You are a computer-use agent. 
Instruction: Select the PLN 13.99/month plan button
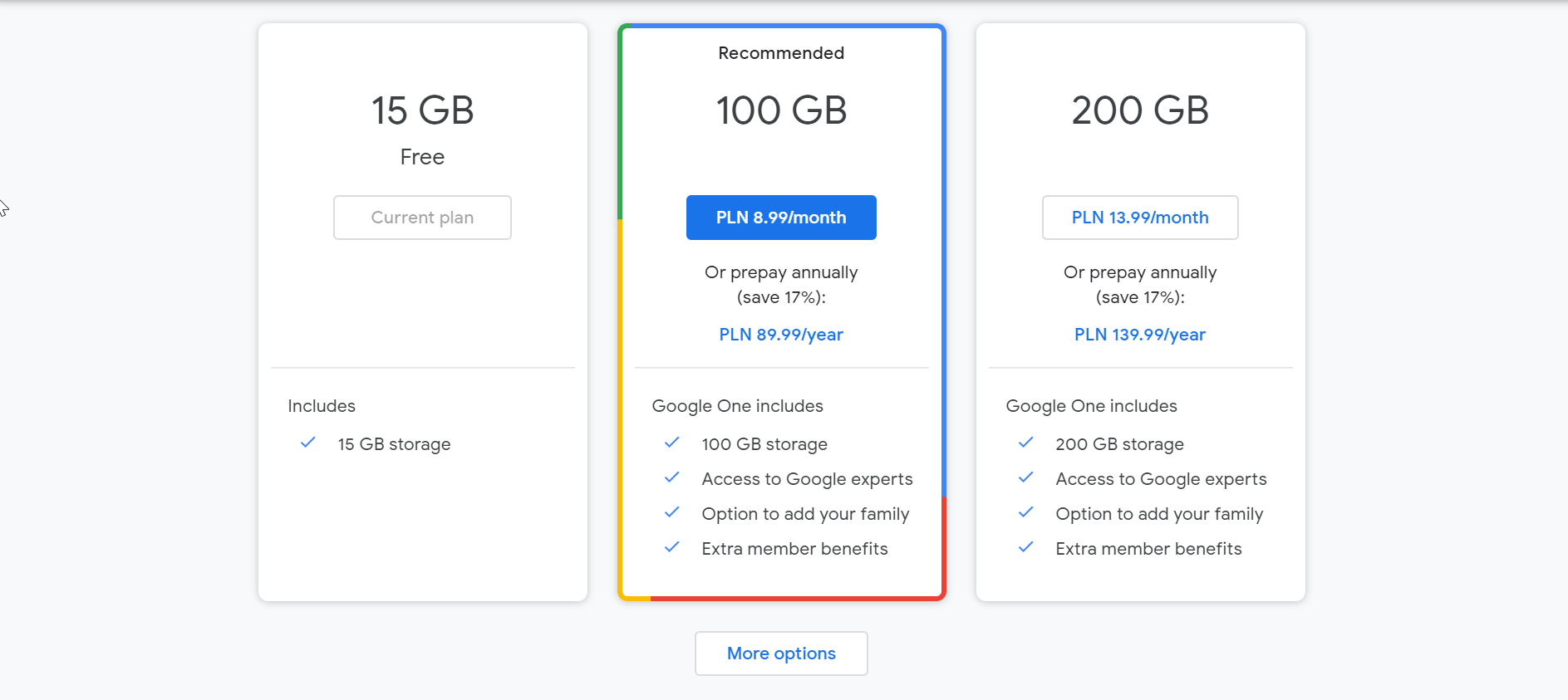1140,218
